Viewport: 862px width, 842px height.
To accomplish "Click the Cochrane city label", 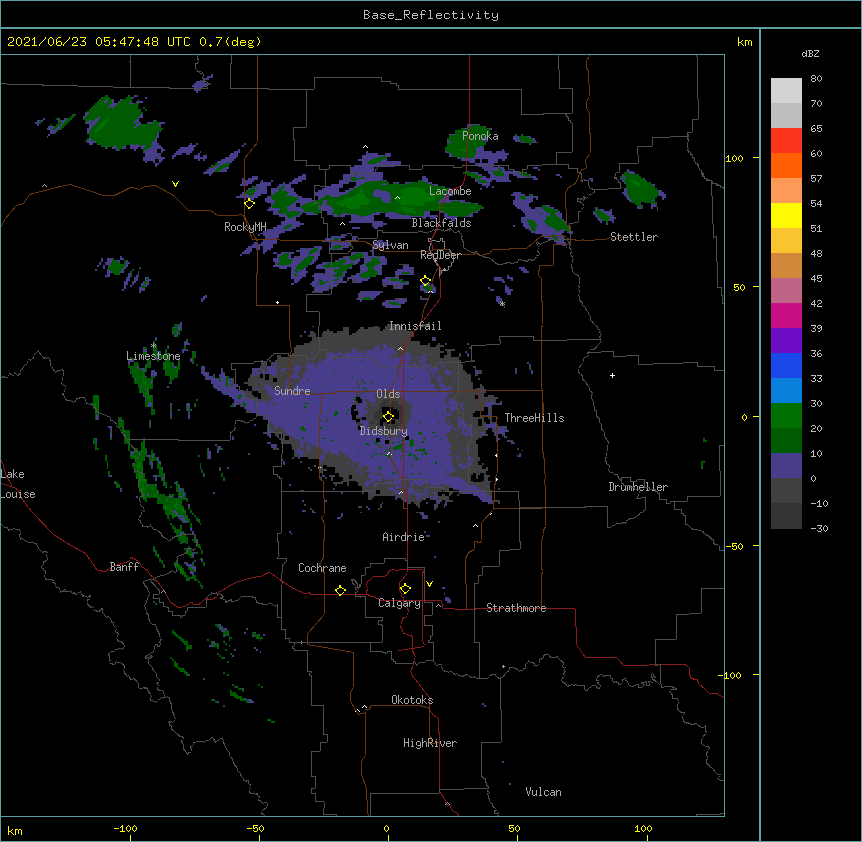I will coord(322,568).
